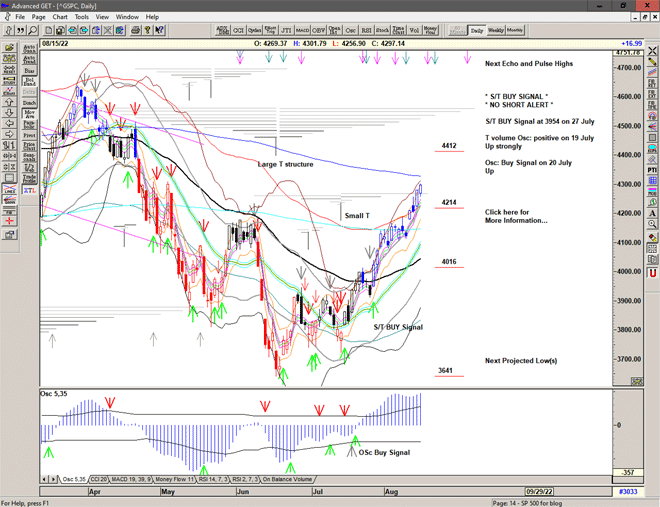Screen dimensions: 660x507
Task: Open the Chart menu
Action: pyautogui.click(x=60, y=17)
